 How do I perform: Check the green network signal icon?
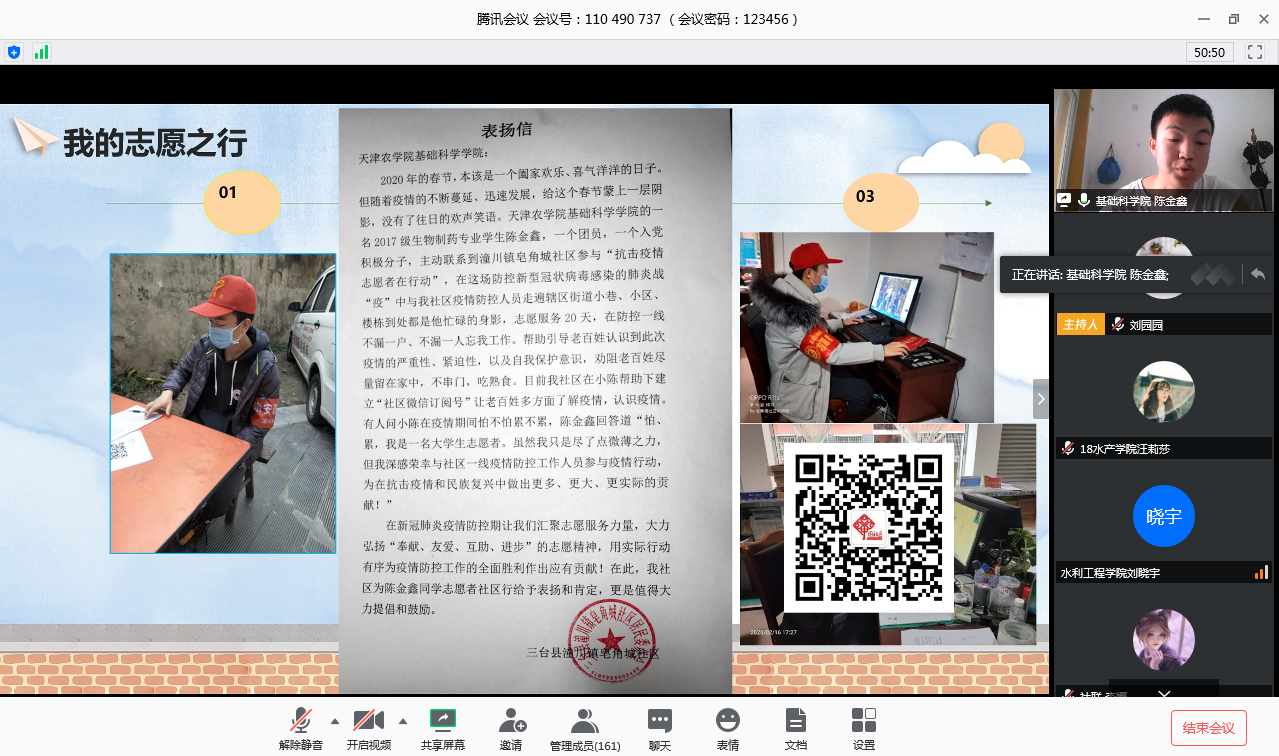(x=41, y=52)
